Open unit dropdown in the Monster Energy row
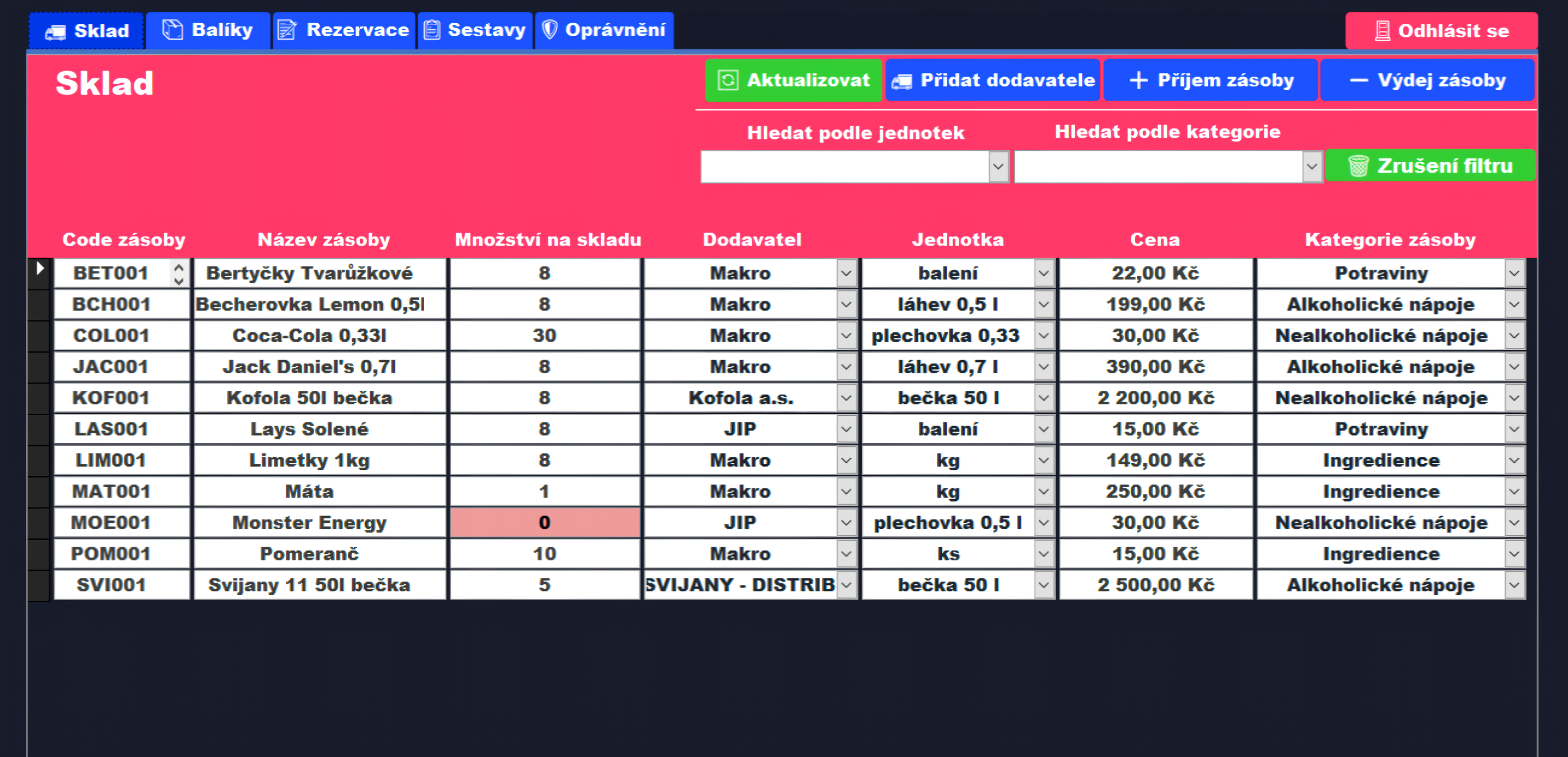 (1044, 523)
